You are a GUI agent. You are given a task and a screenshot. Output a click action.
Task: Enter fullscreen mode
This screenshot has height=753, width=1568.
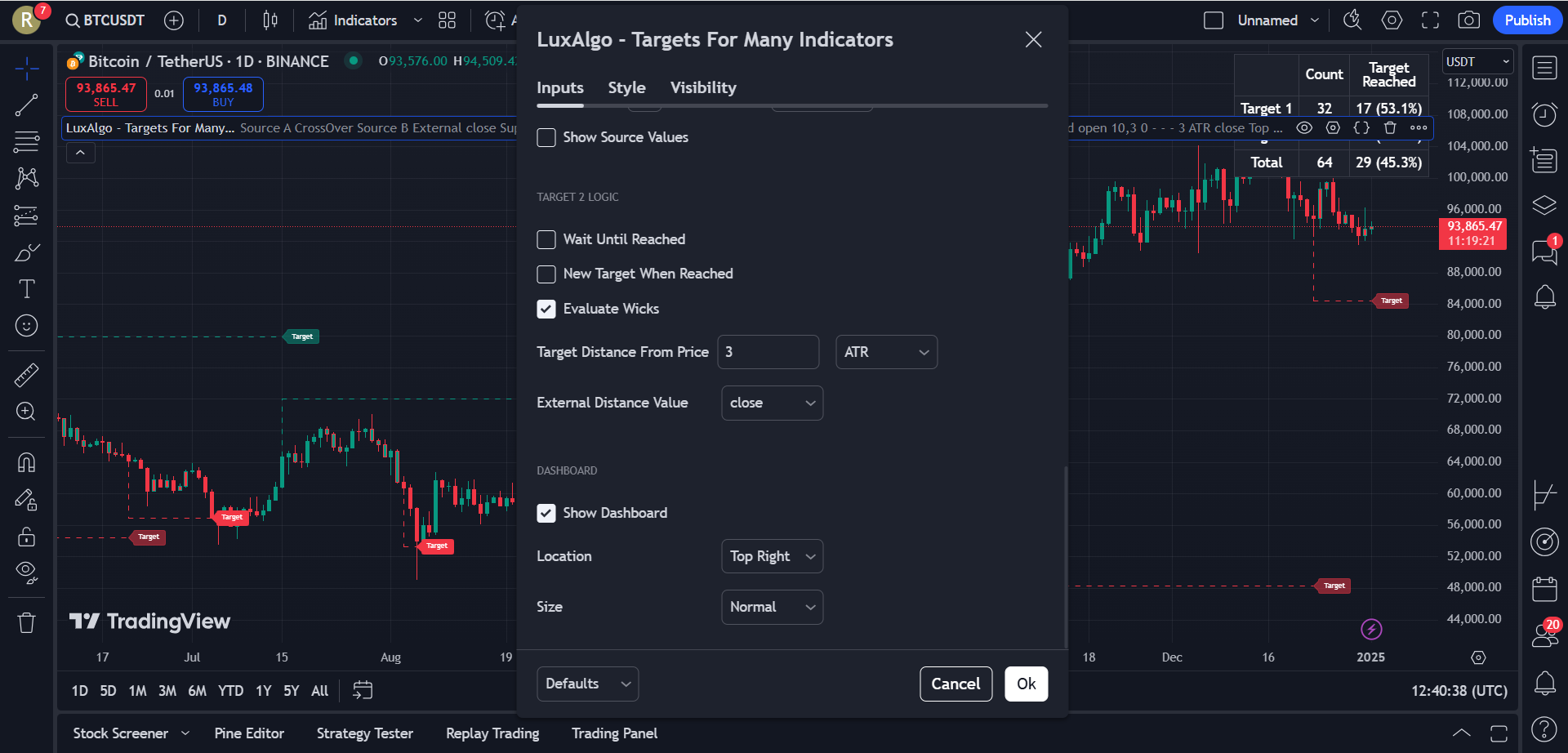point(1430,20)
